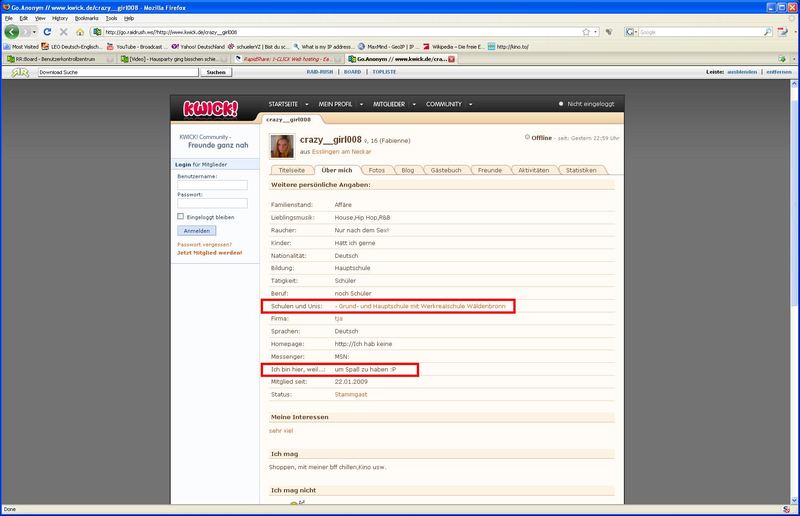Image resolution: width=800 pixels, height=516 pixels.
Task: Click Jetzt Mitglied werden! link
Action: [210, 253]
